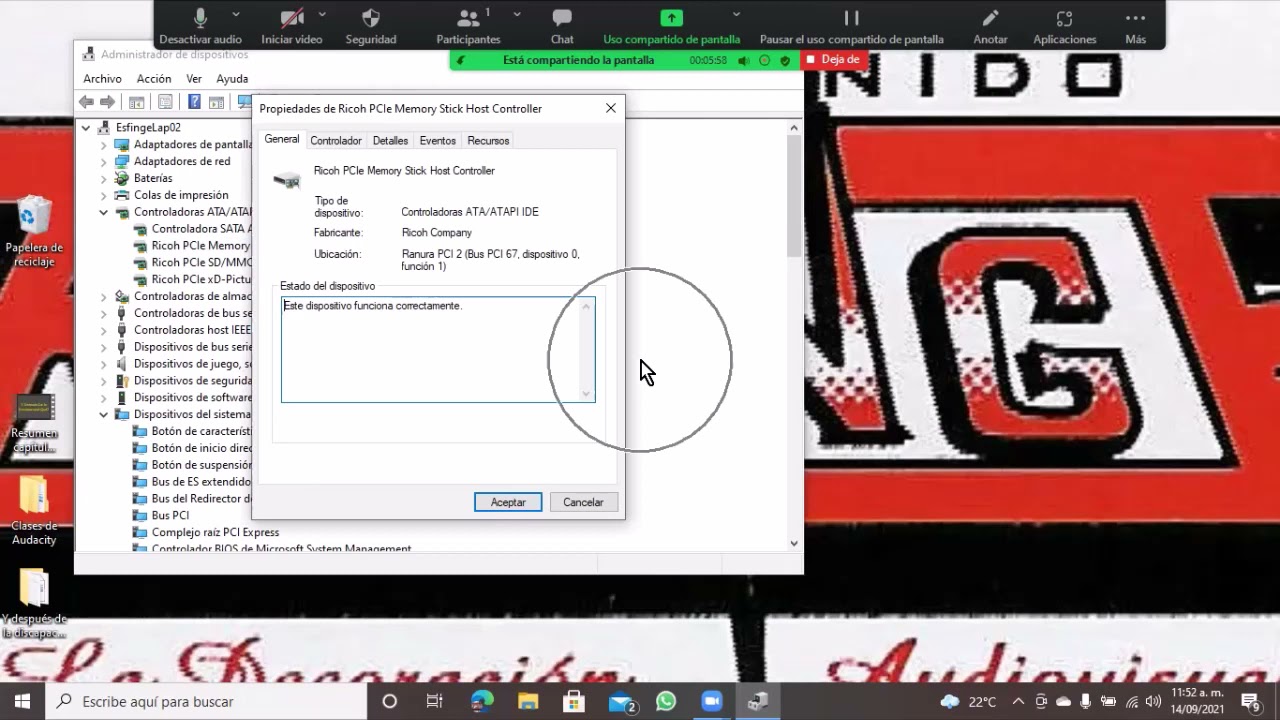Select Ricoh PCIe Memory tree item

pos(200,246)
